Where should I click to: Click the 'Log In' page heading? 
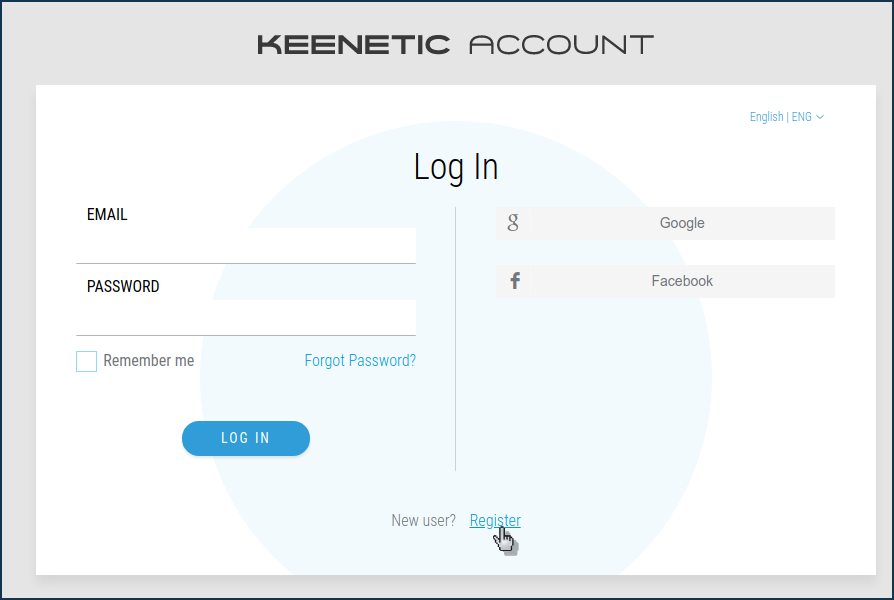tap(456, 167)
